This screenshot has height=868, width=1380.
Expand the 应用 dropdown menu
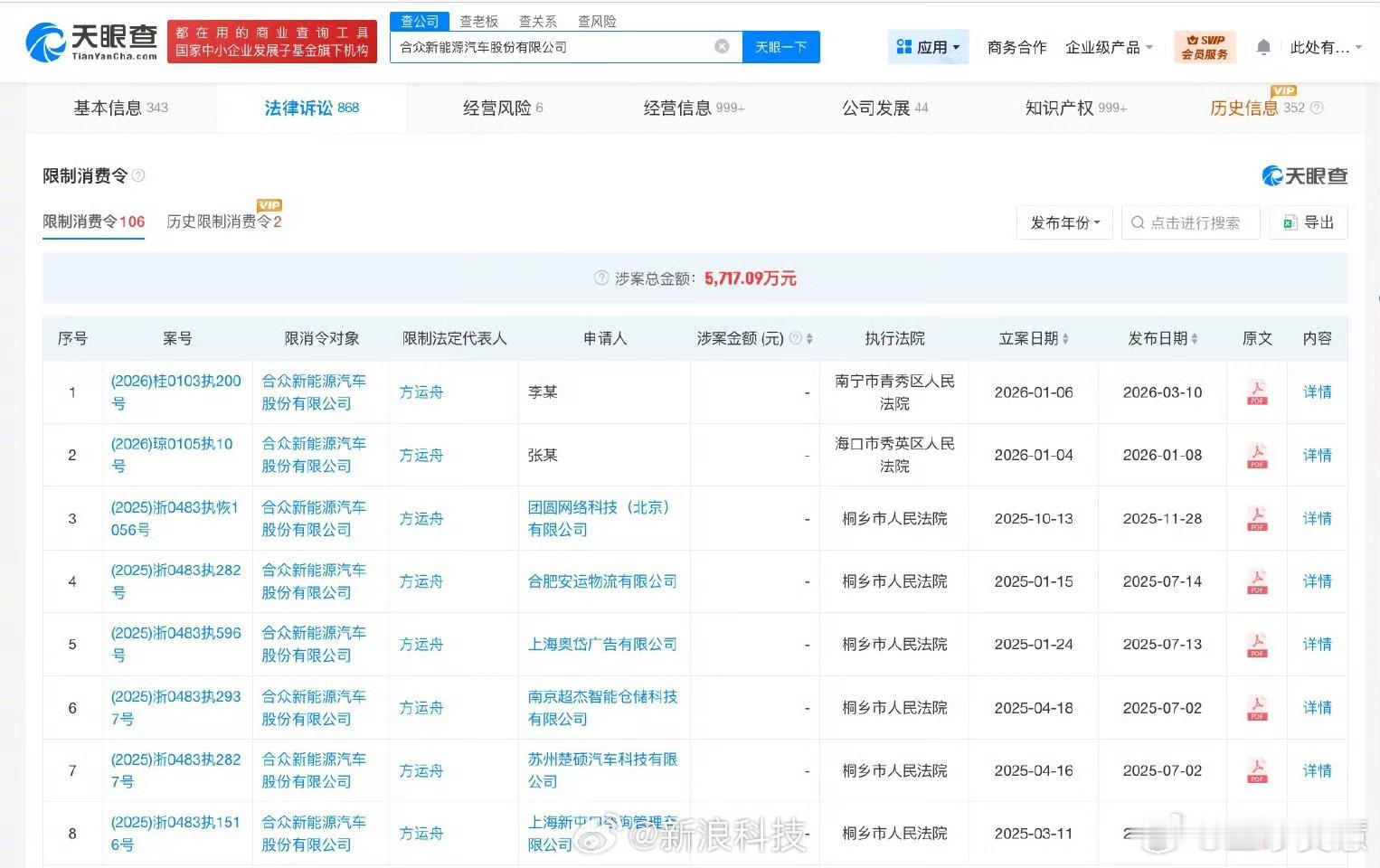tap(928, 47)
